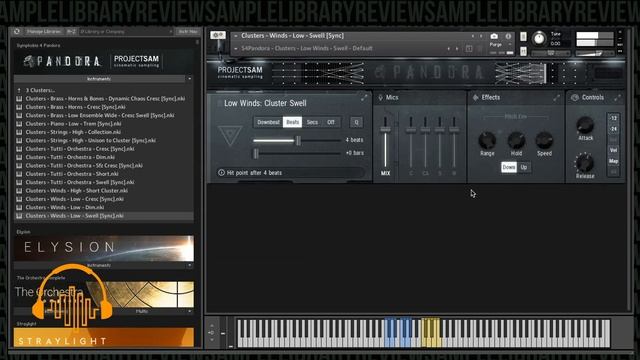Click the A-Z sort button
This screenshot has width=640, height=360.
click(x=71, y=31)
